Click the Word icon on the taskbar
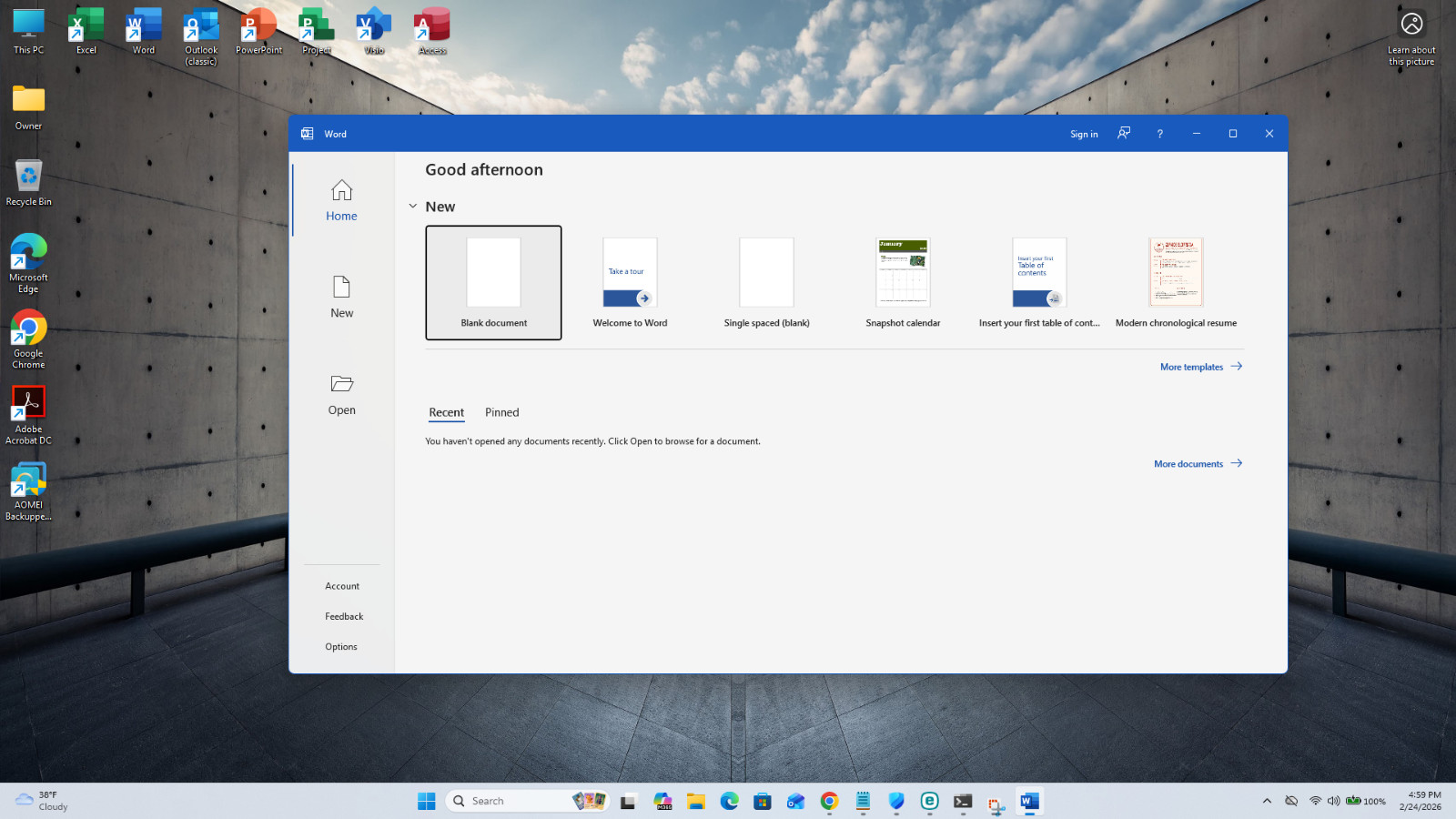The image size is (1456, 819). click(x=1029, y=801)
